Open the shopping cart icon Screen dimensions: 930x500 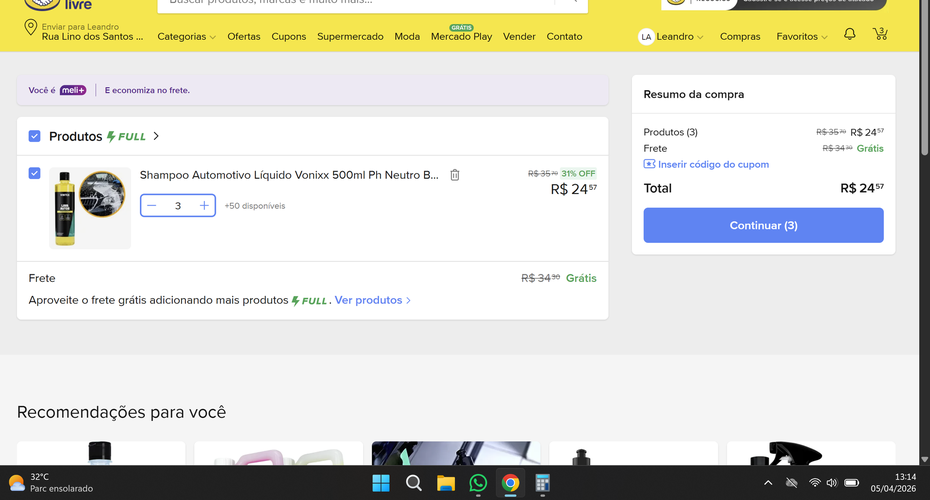(880, 34)
